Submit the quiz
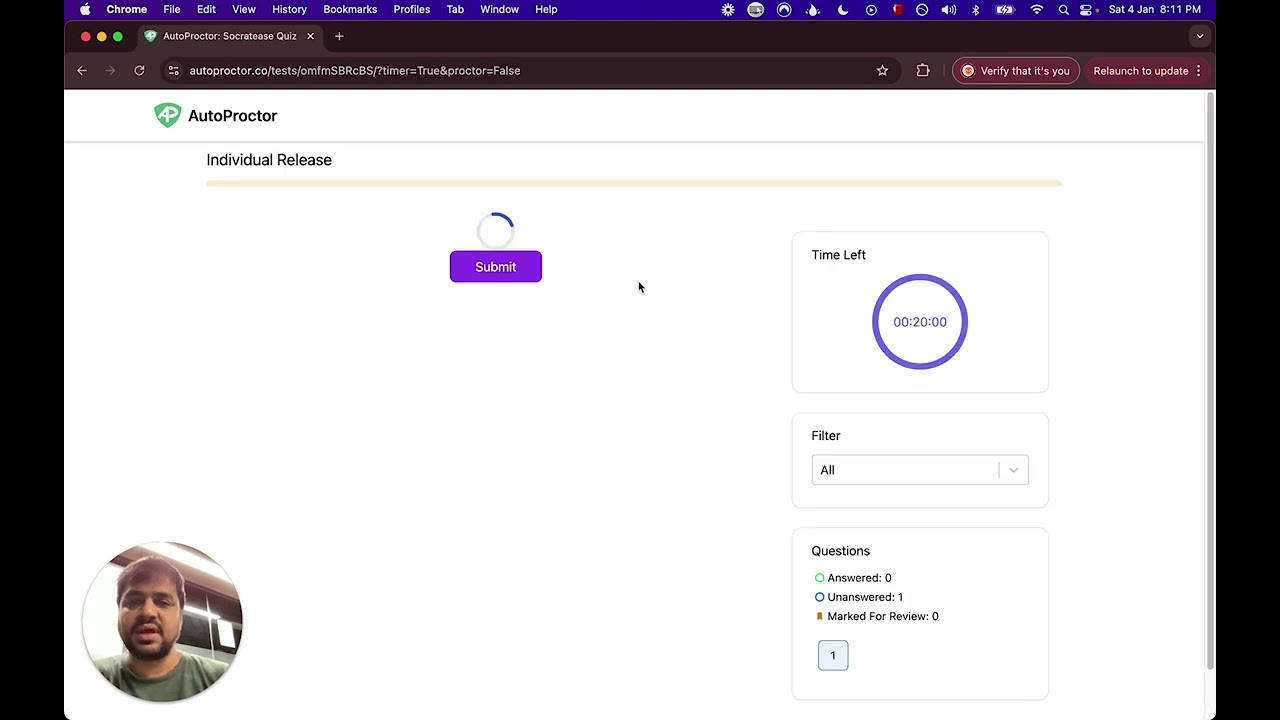The height and width of the screenshot is (720, 1280). pos(496,267)
